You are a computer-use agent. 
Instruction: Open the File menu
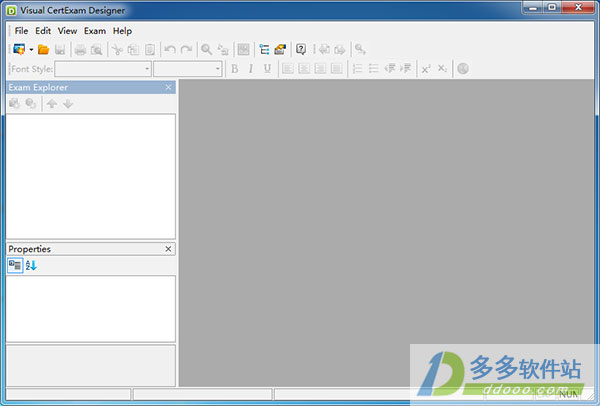point(21,31)
